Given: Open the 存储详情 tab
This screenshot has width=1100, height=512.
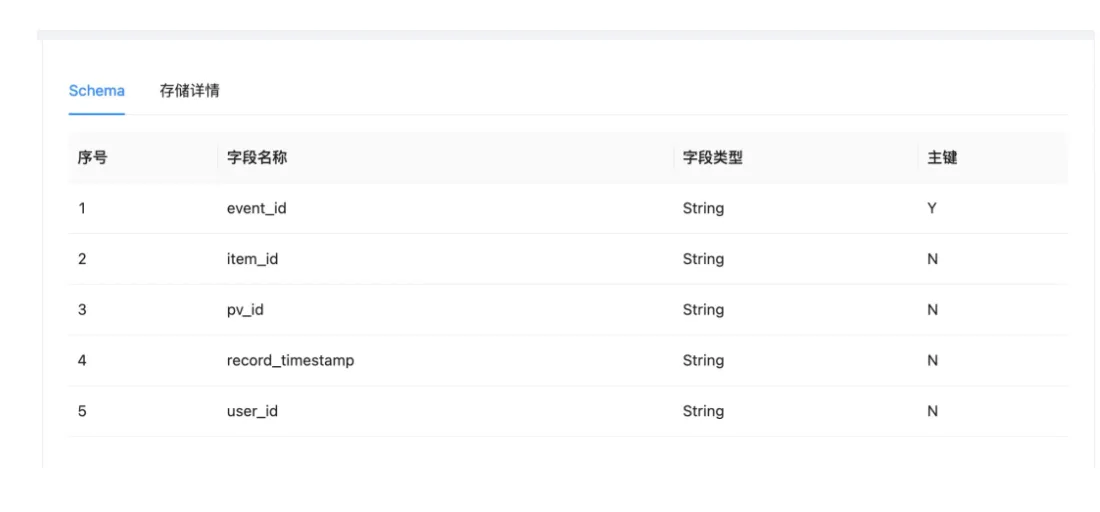Looking at the screenshot, I should tap(190, 91).
